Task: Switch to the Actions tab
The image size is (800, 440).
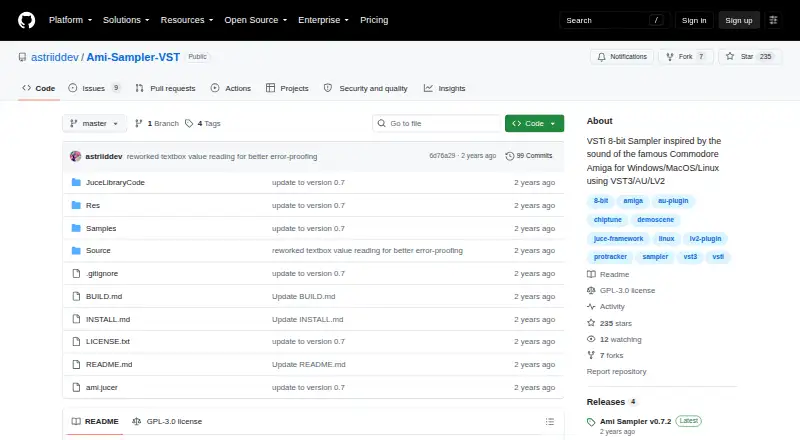Action: (x=231, y=88)
